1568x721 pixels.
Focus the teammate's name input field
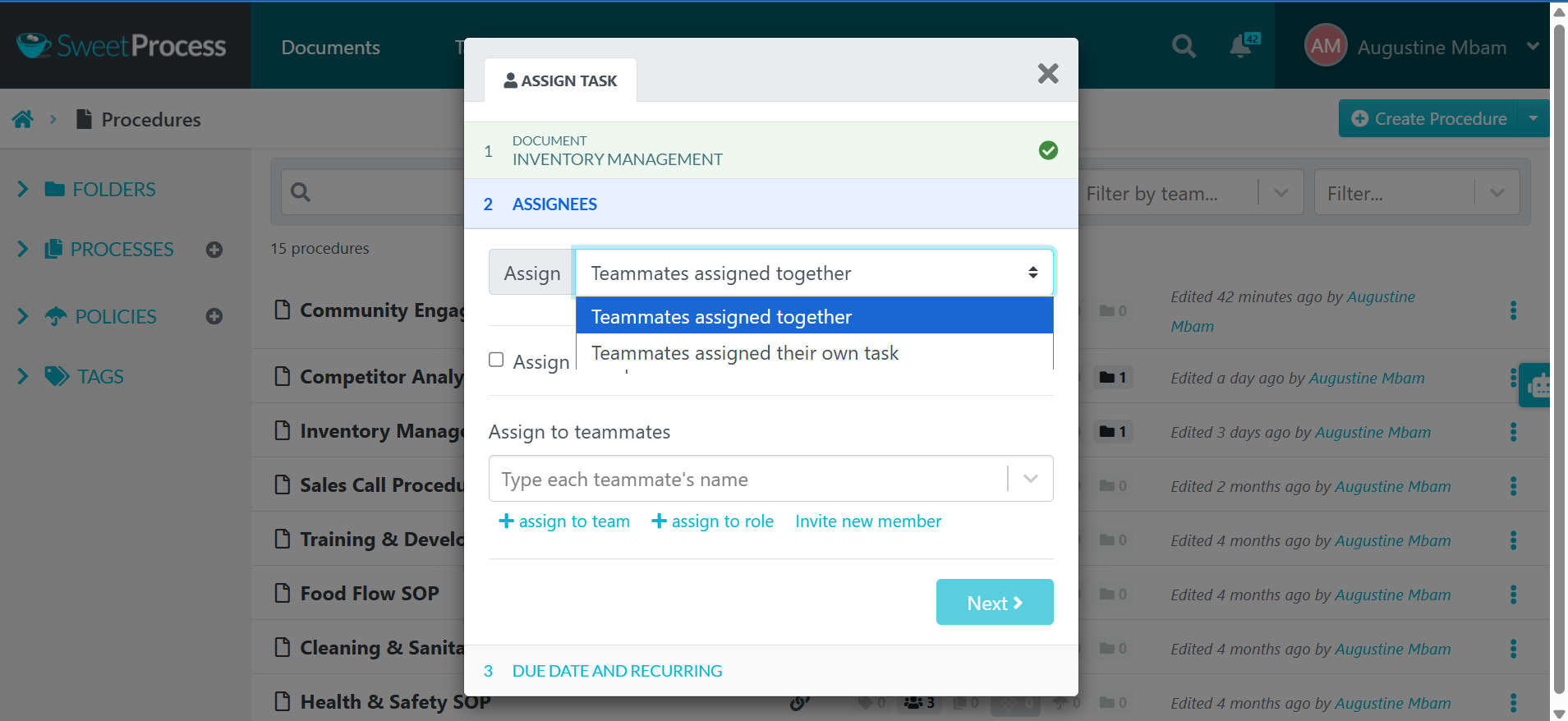(x=747, y=479)
